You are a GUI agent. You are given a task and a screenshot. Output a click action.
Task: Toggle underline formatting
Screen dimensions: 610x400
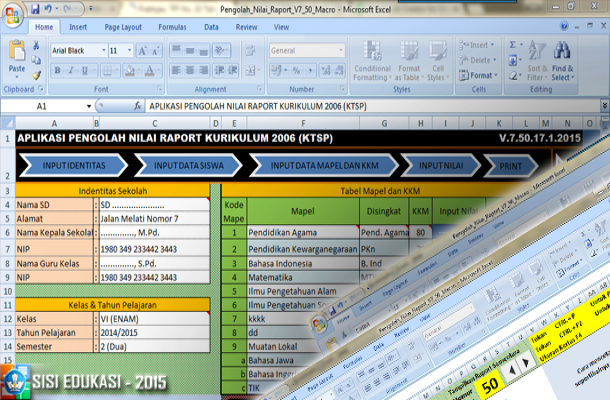(x=84, y=70)
